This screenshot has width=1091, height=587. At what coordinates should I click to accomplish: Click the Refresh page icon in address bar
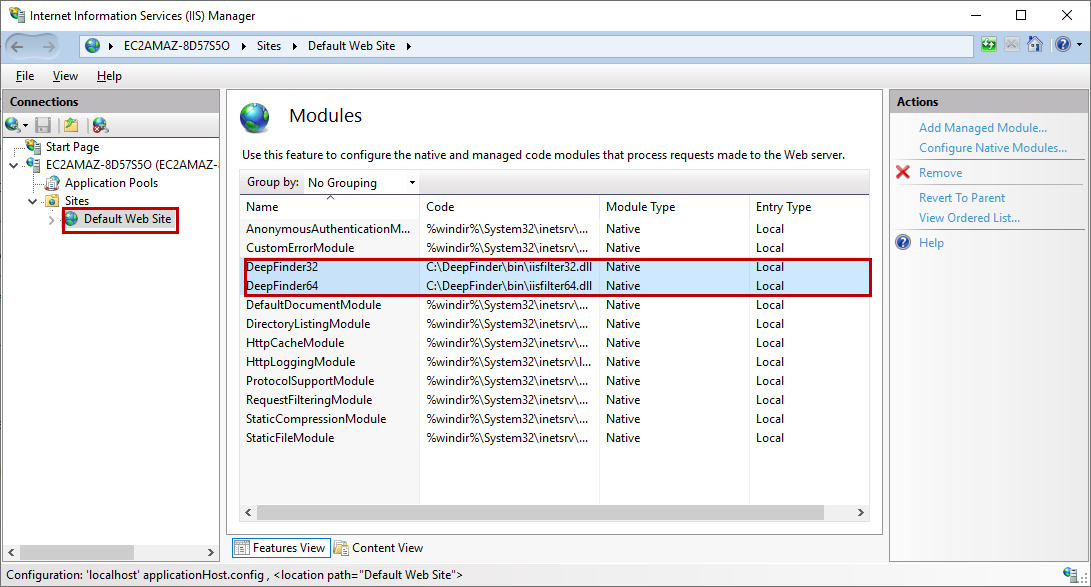pyautogui.click(x=989, y=45)
